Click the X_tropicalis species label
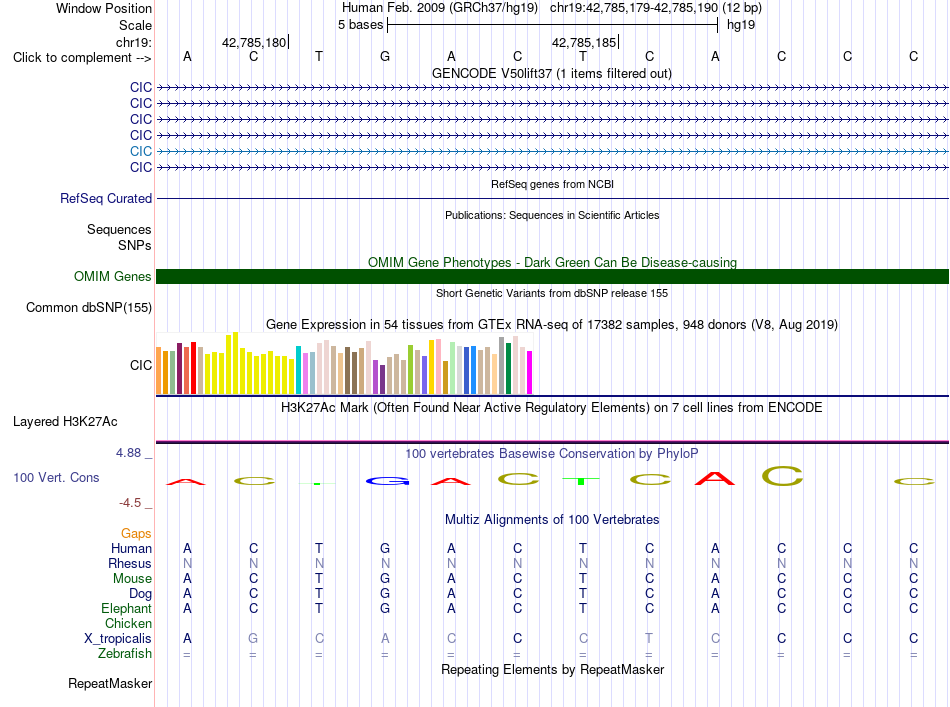 tap(118, 639)
